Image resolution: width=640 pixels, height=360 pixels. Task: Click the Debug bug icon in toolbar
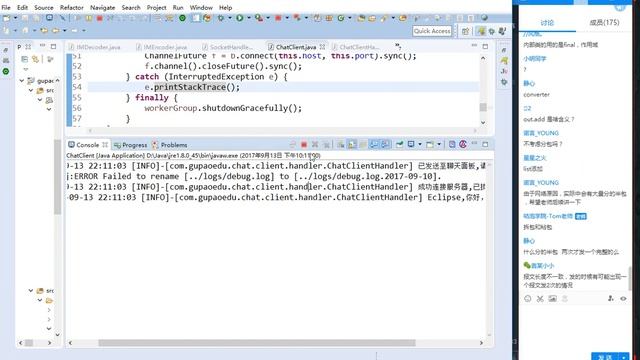click(x=221, y=18)
